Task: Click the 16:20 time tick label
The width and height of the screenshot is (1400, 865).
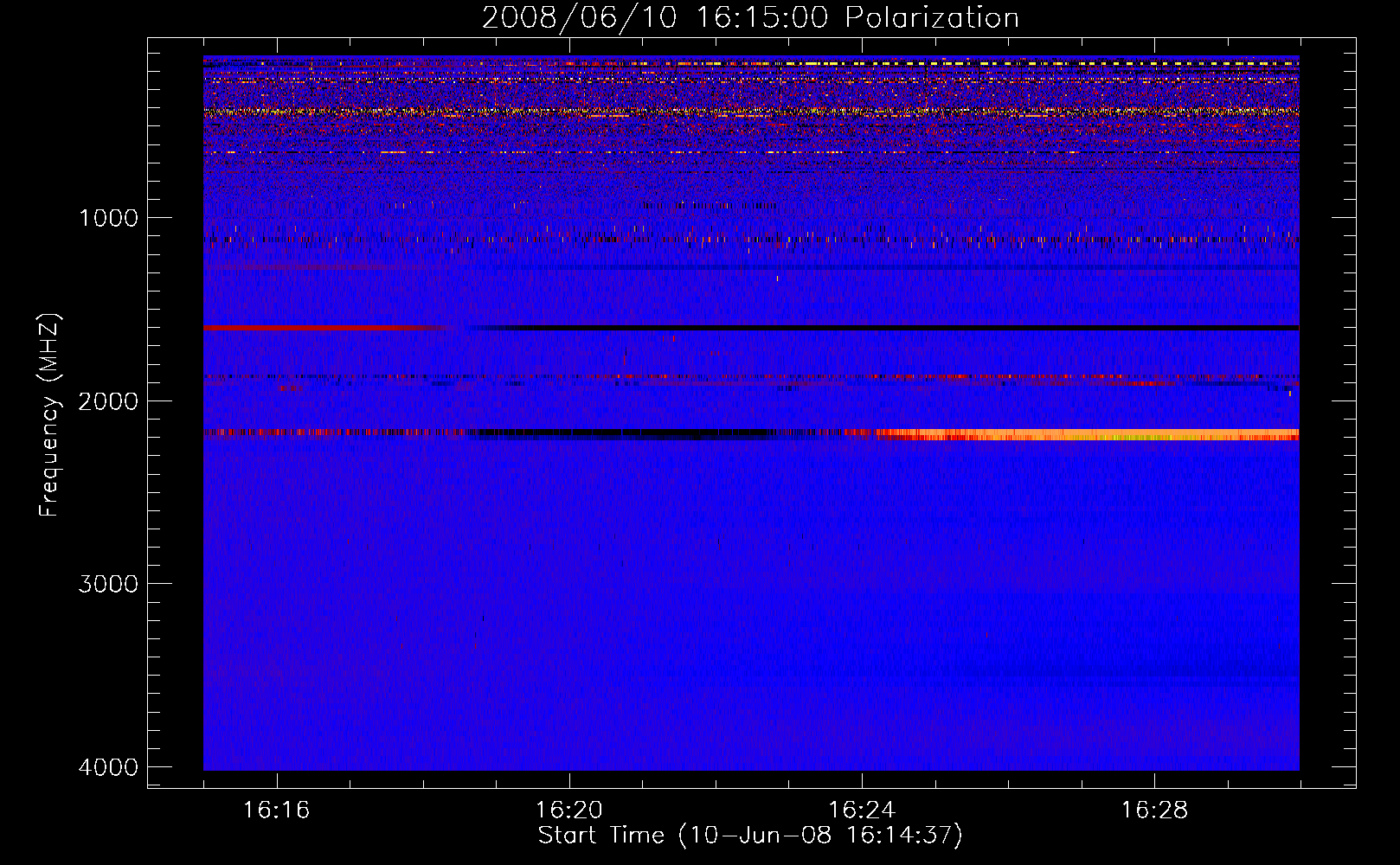Action: pyautogui.click(x=569, y=811)
